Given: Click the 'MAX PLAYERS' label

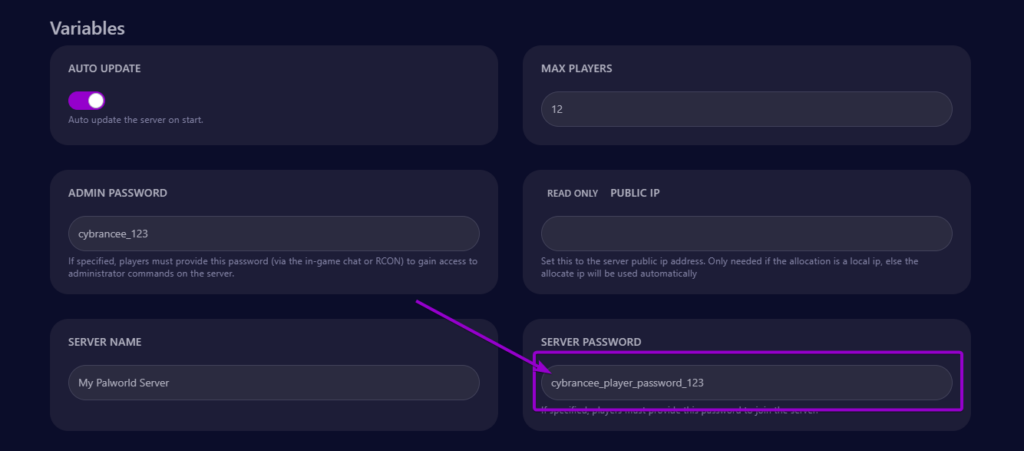Looking at the screenshot, I should pyautogui.click(x=577, y=69).
